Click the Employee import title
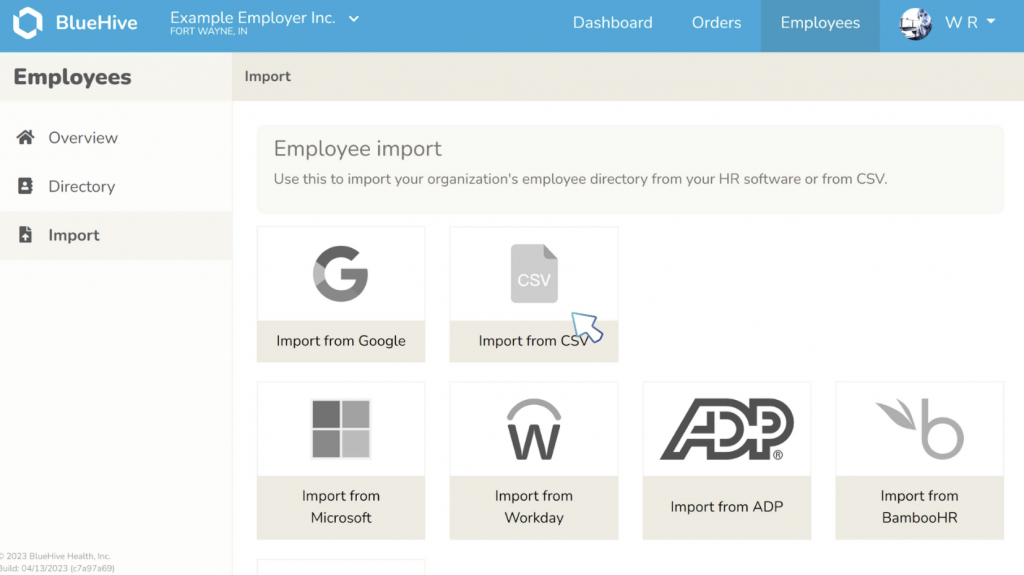 click(357, 149)
